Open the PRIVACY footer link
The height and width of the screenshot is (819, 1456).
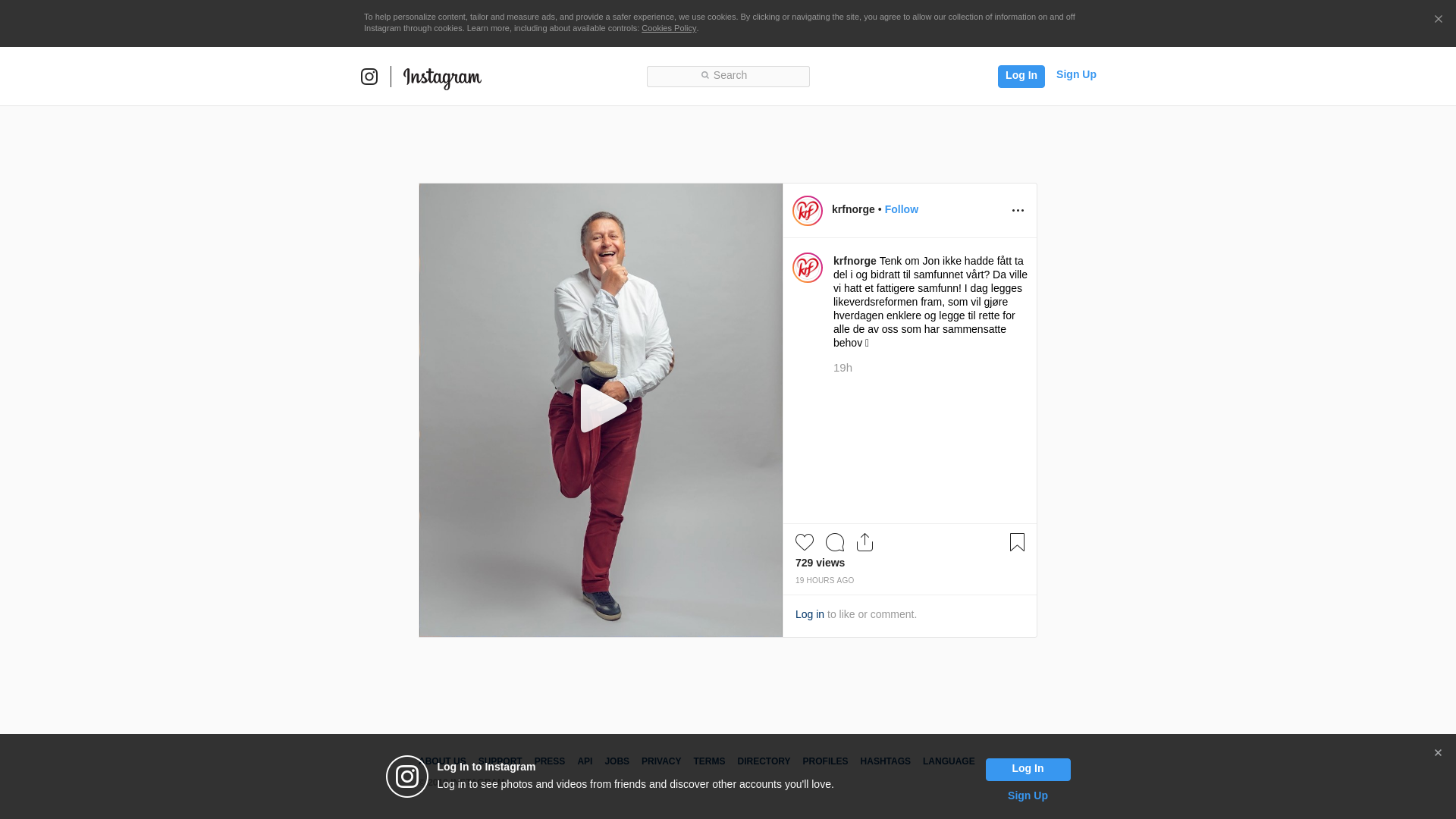point(661,761)
